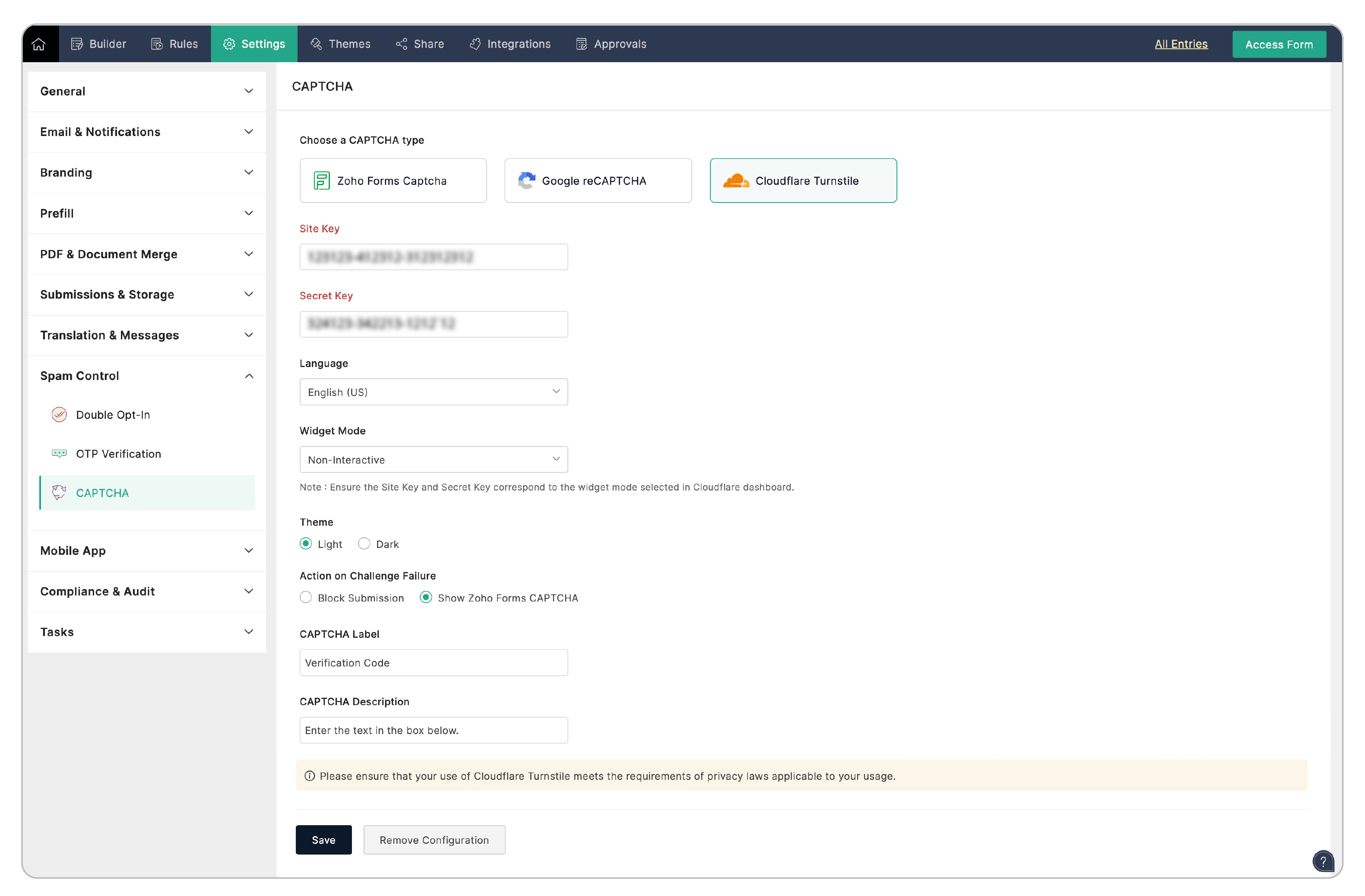The width and height of the screenshot is (1365, 896).
Task: Open the All Entries link
Action: (x=1181, y=44)
